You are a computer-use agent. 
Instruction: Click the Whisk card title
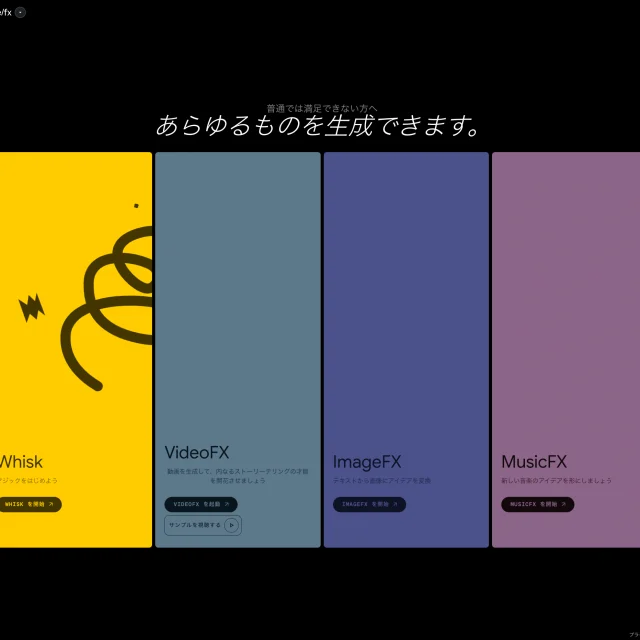tap(21, 462)
